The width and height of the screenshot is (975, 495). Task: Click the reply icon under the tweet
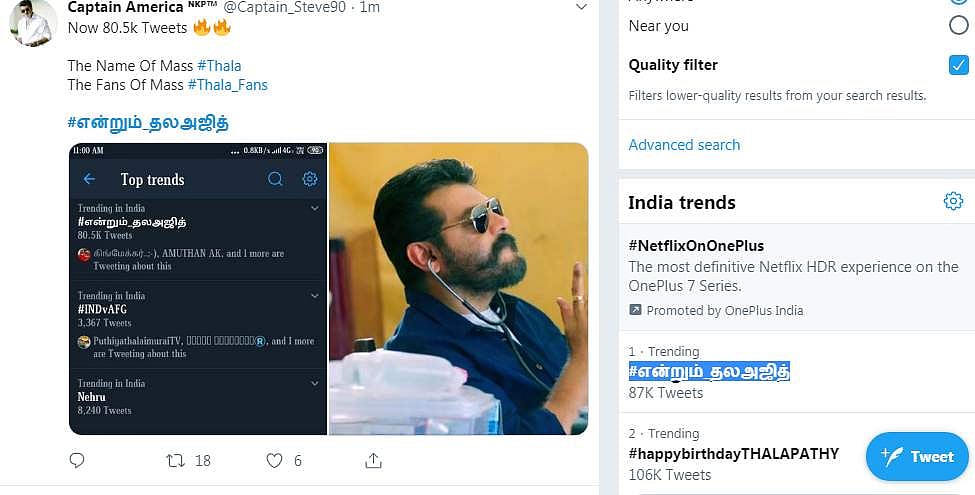[77, 461]
